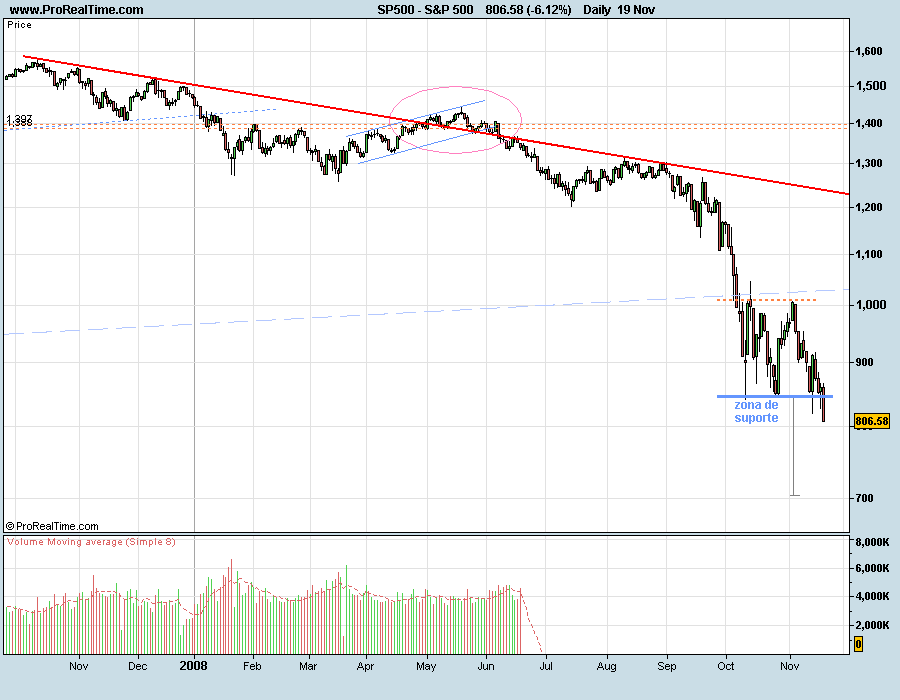Image resolution: width=900 pixels, height=700 pixels.
Task: Click the 8,000K volume axis label
Action: click(x=872, y=542)
